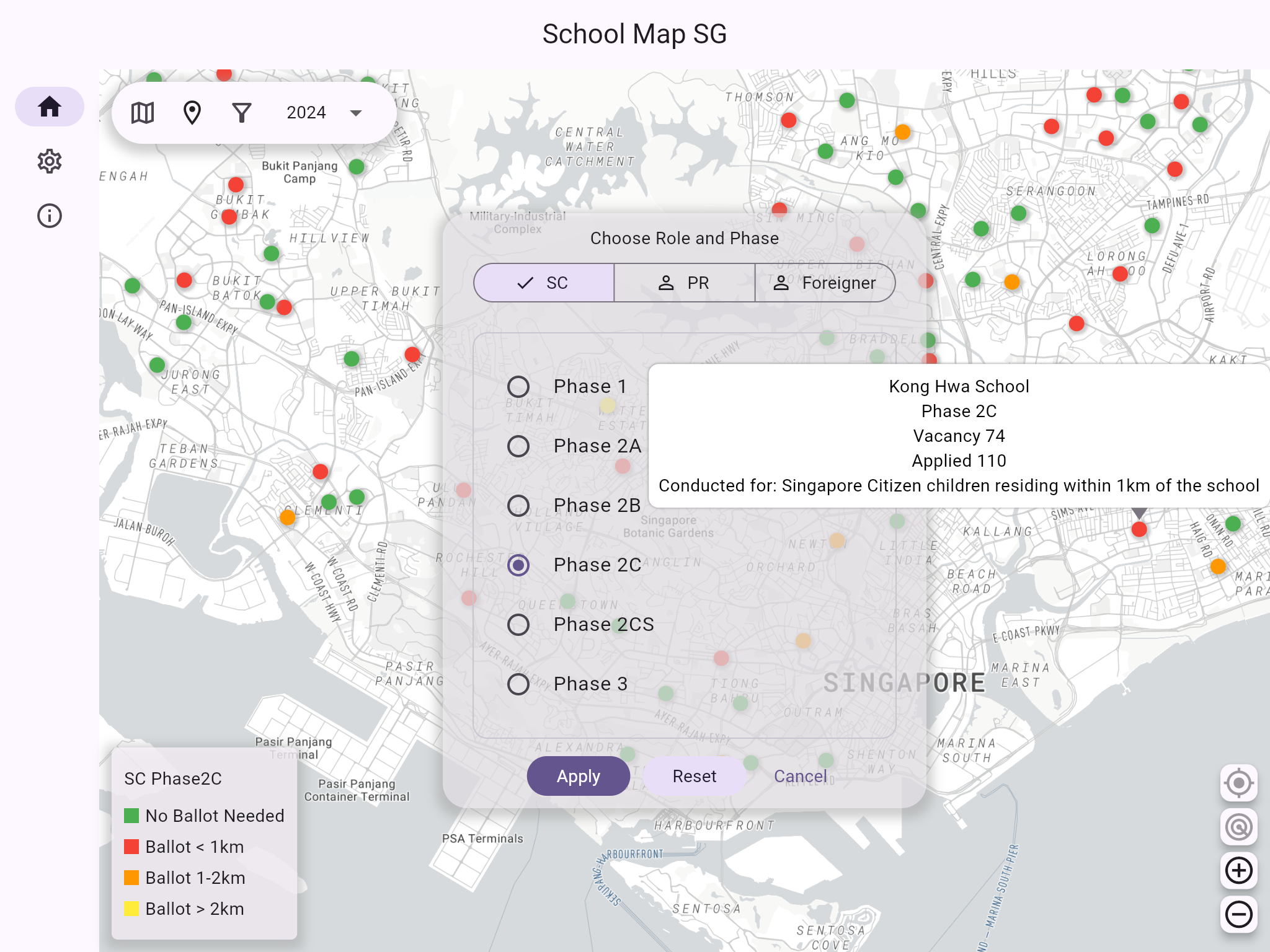
Task: Select the Phase 1 radio button
Action: 518,387
